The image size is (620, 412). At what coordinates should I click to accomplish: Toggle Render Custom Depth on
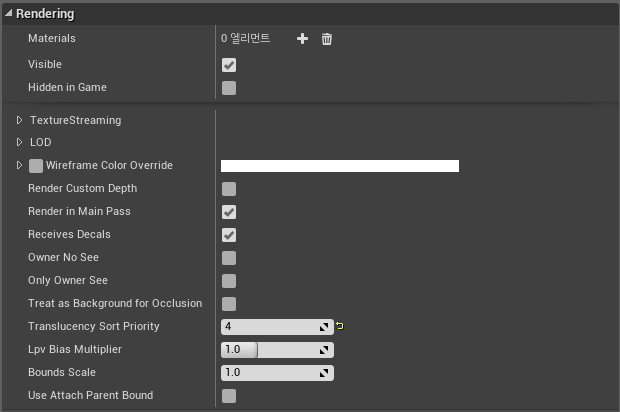pyautogui.click(x=229, y=189)
